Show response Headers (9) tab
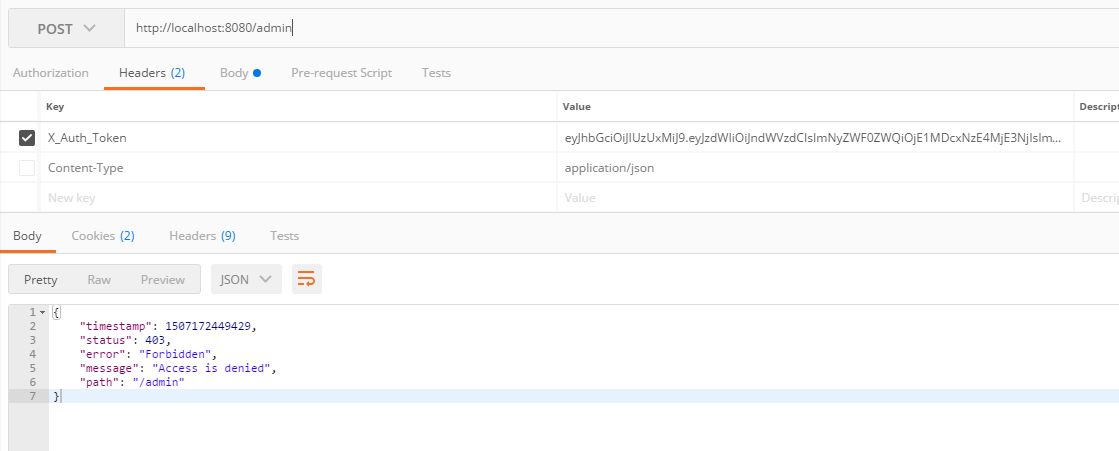 tap(202, 236)
